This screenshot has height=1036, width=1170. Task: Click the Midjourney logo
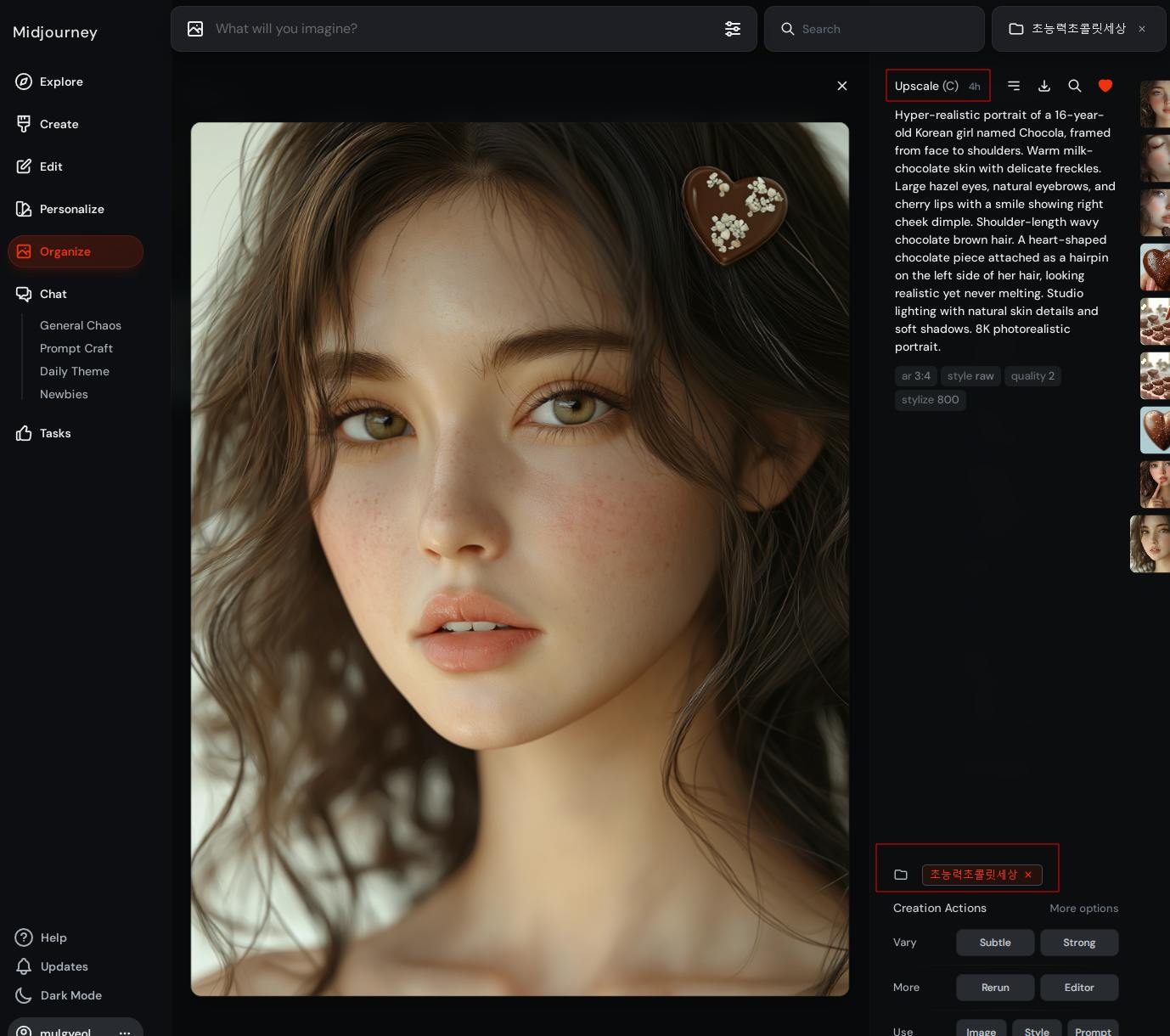tap(55, 32)
